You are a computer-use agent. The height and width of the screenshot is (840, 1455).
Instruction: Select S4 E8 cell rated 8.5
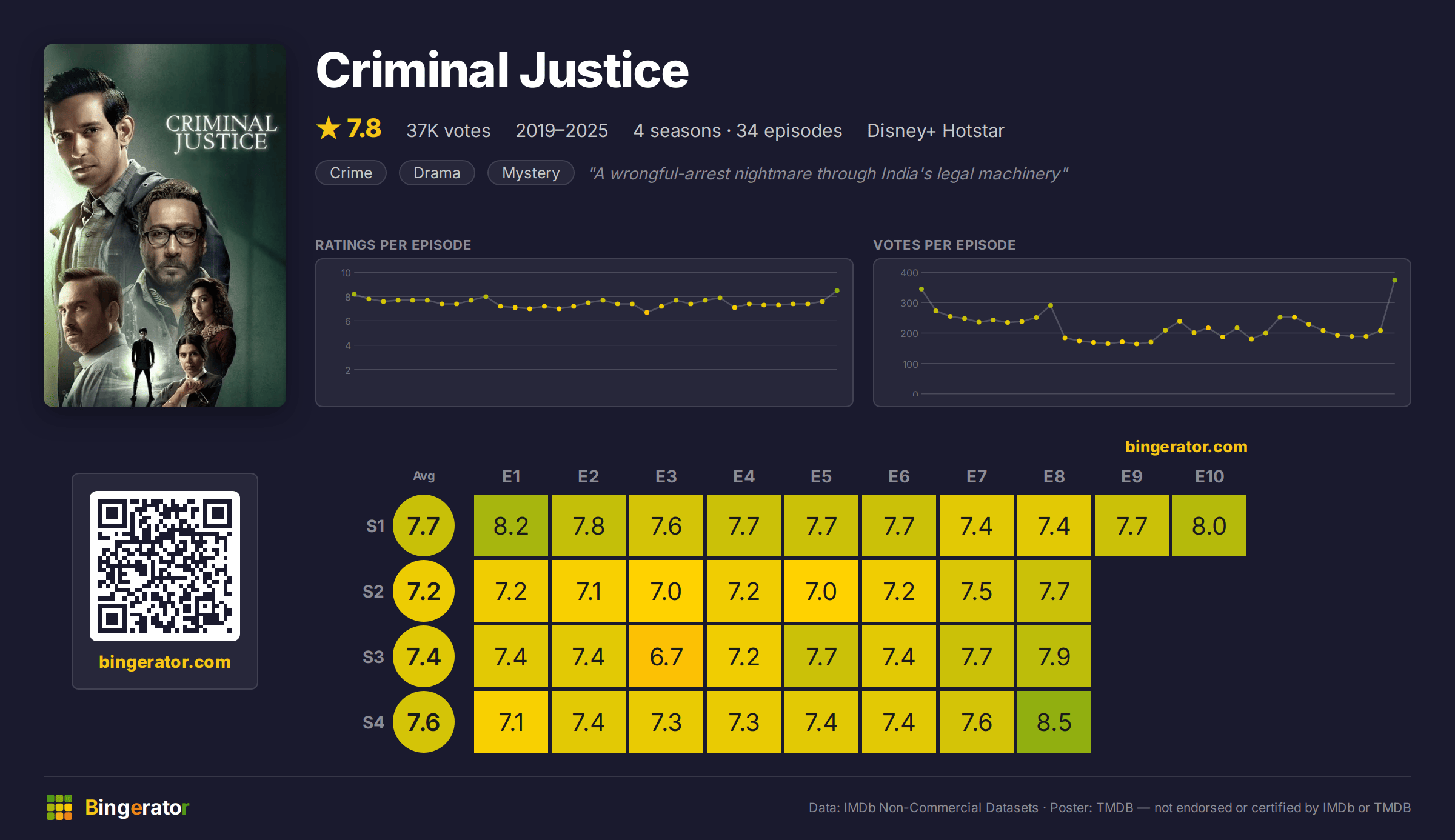[x=1054, y=722]
